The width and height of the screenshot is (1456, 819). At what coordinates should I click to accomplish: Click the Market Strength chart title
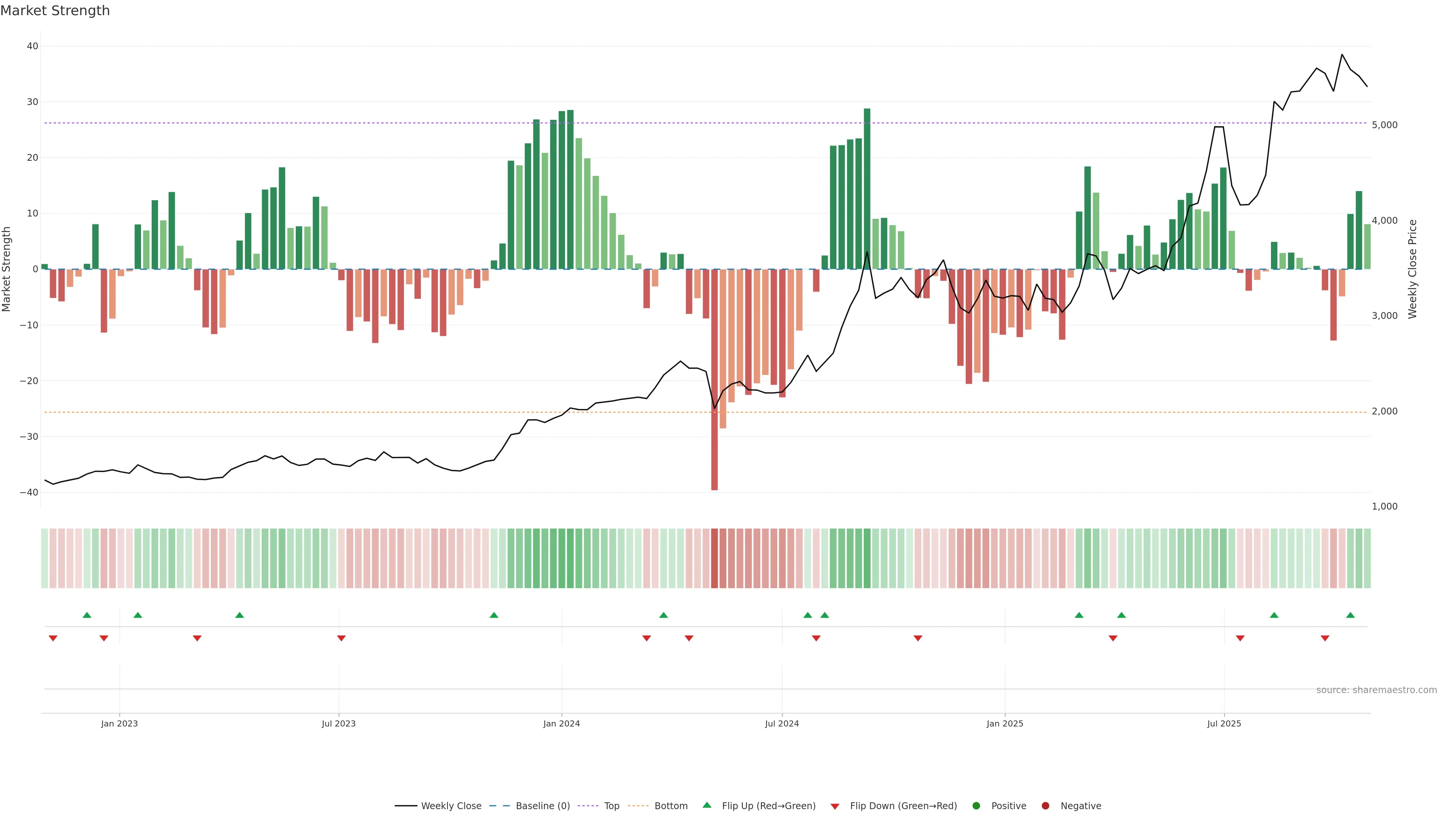pyautogui.click(x=55, y=11)
